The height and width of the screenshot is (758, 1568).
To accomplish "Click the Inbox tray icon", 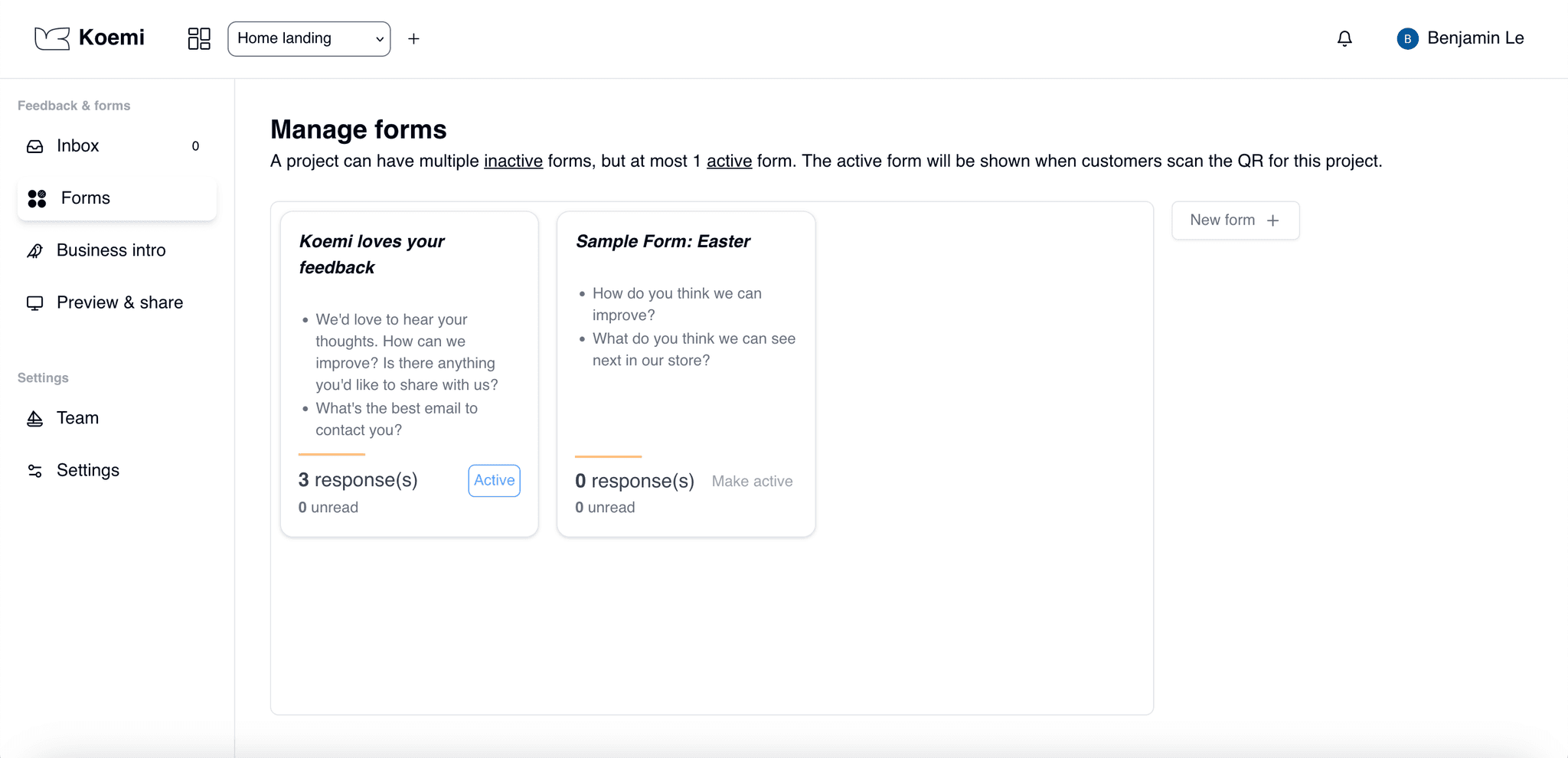I will pos(35,146).
